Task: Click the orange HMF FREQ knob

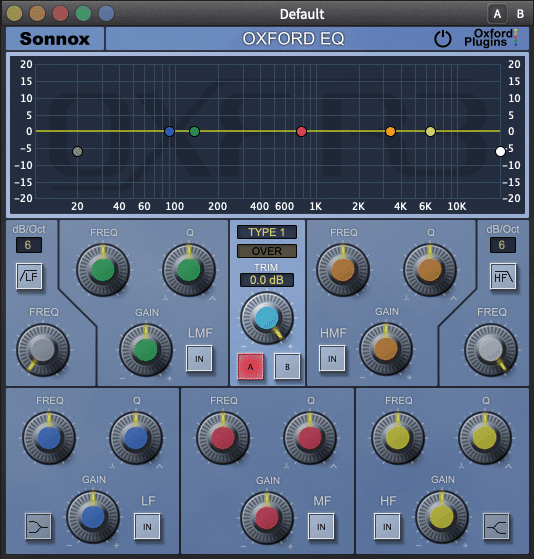Action: (343, 270)
